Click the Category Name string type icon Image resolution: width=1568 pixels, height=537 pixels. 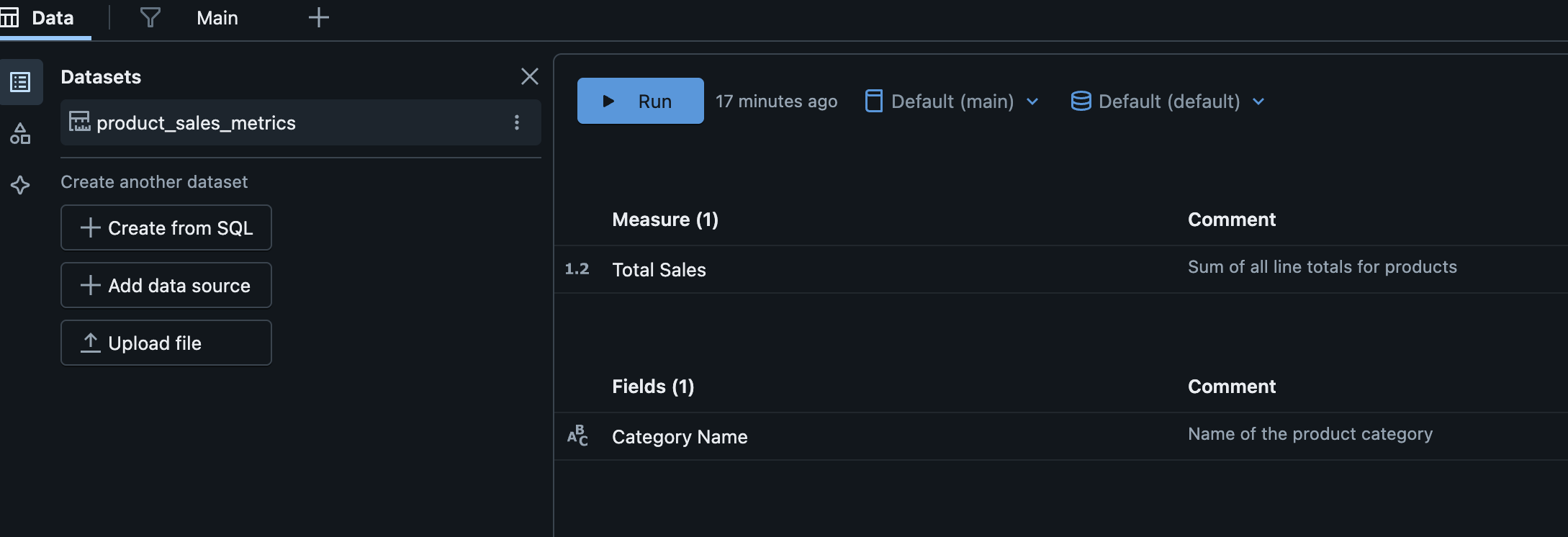(577, 436)
